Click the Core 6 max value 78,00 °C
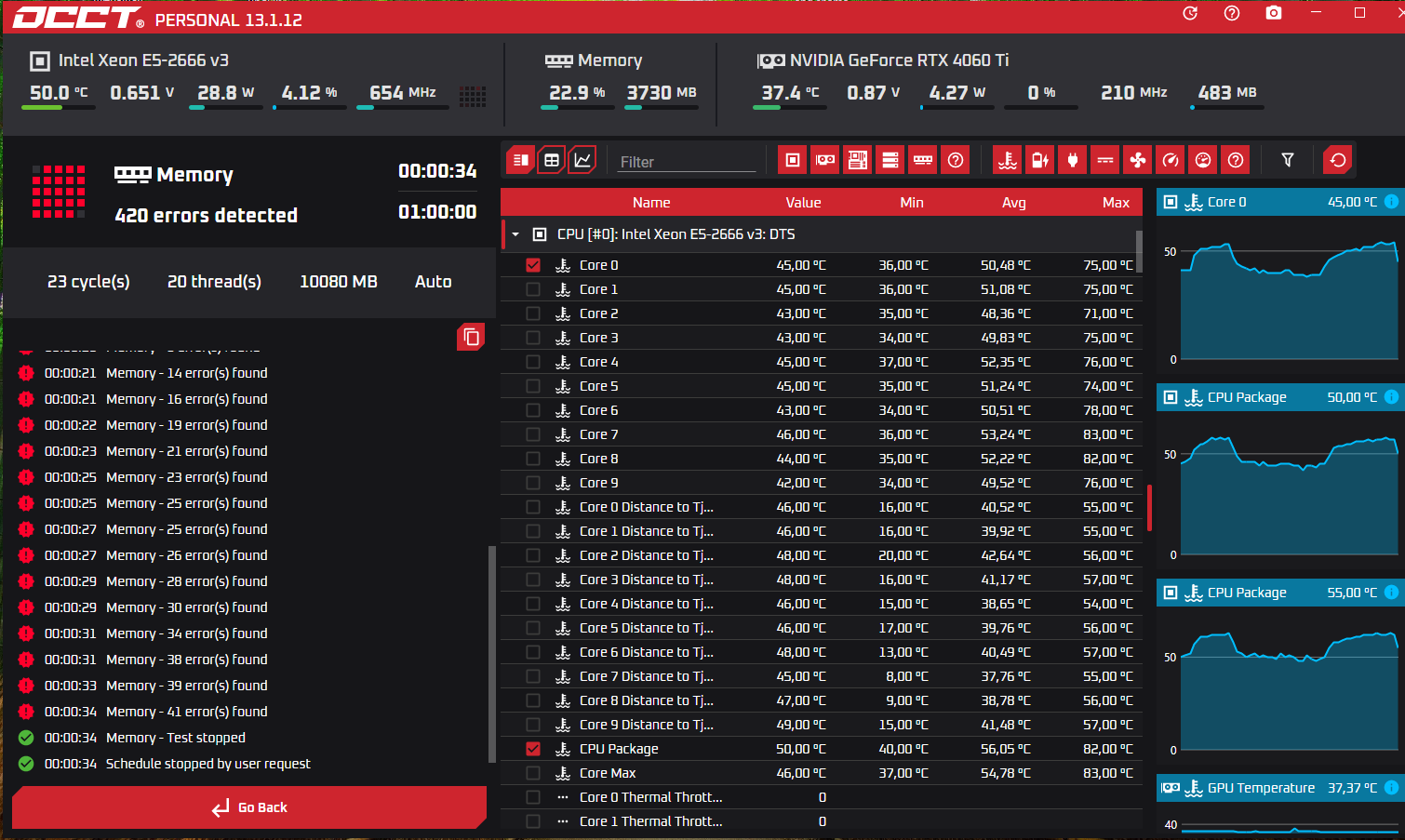Image resolution: width=1405 pixels, height=840 pixels. (1107, 410)
